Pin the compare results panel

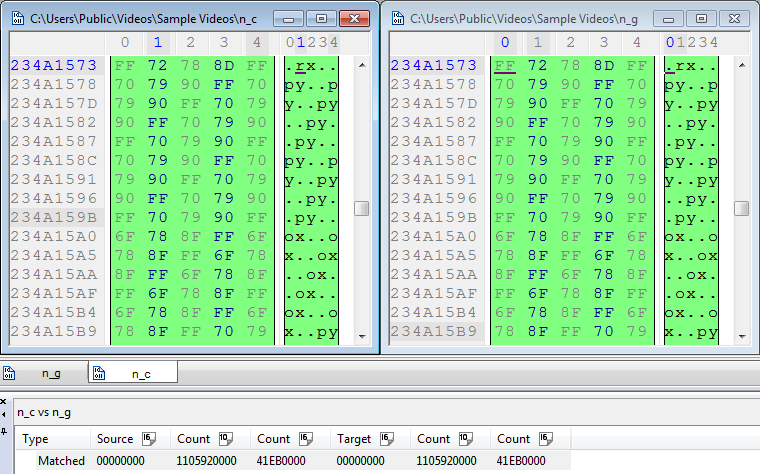pyautogui.click(x=3, y=431)
